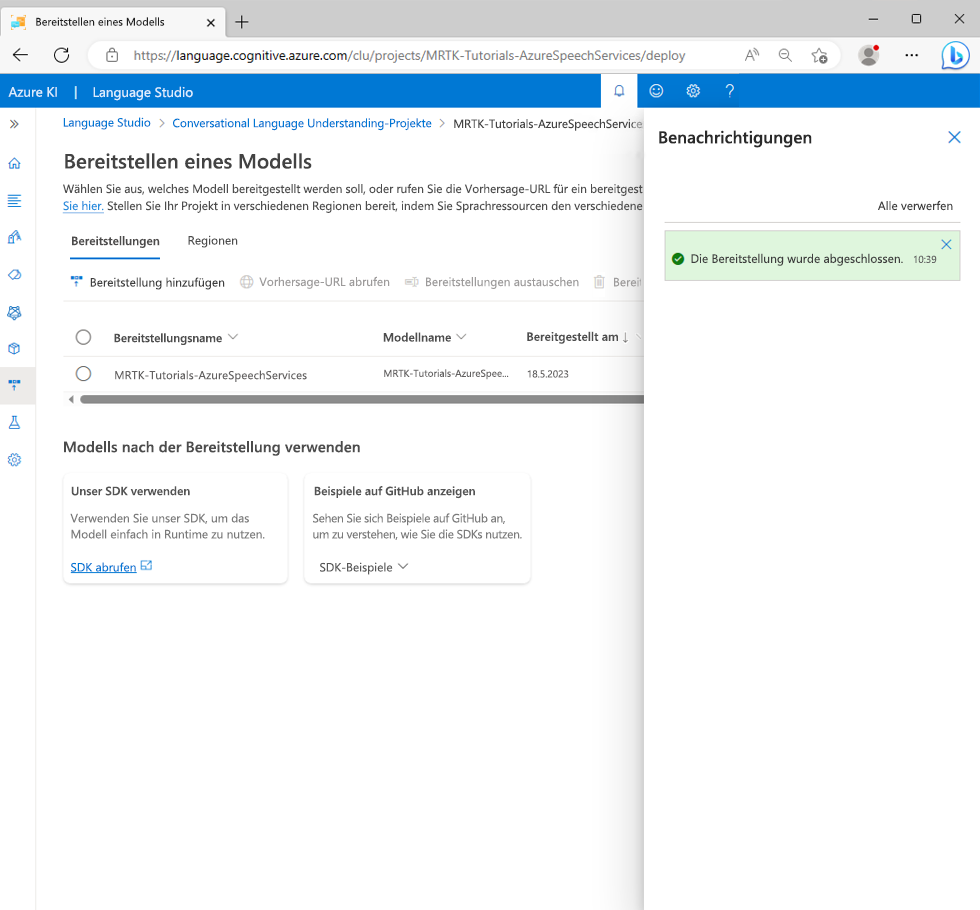
Task: Dismiss the deployment completed notification
Action: pos(946,244)
